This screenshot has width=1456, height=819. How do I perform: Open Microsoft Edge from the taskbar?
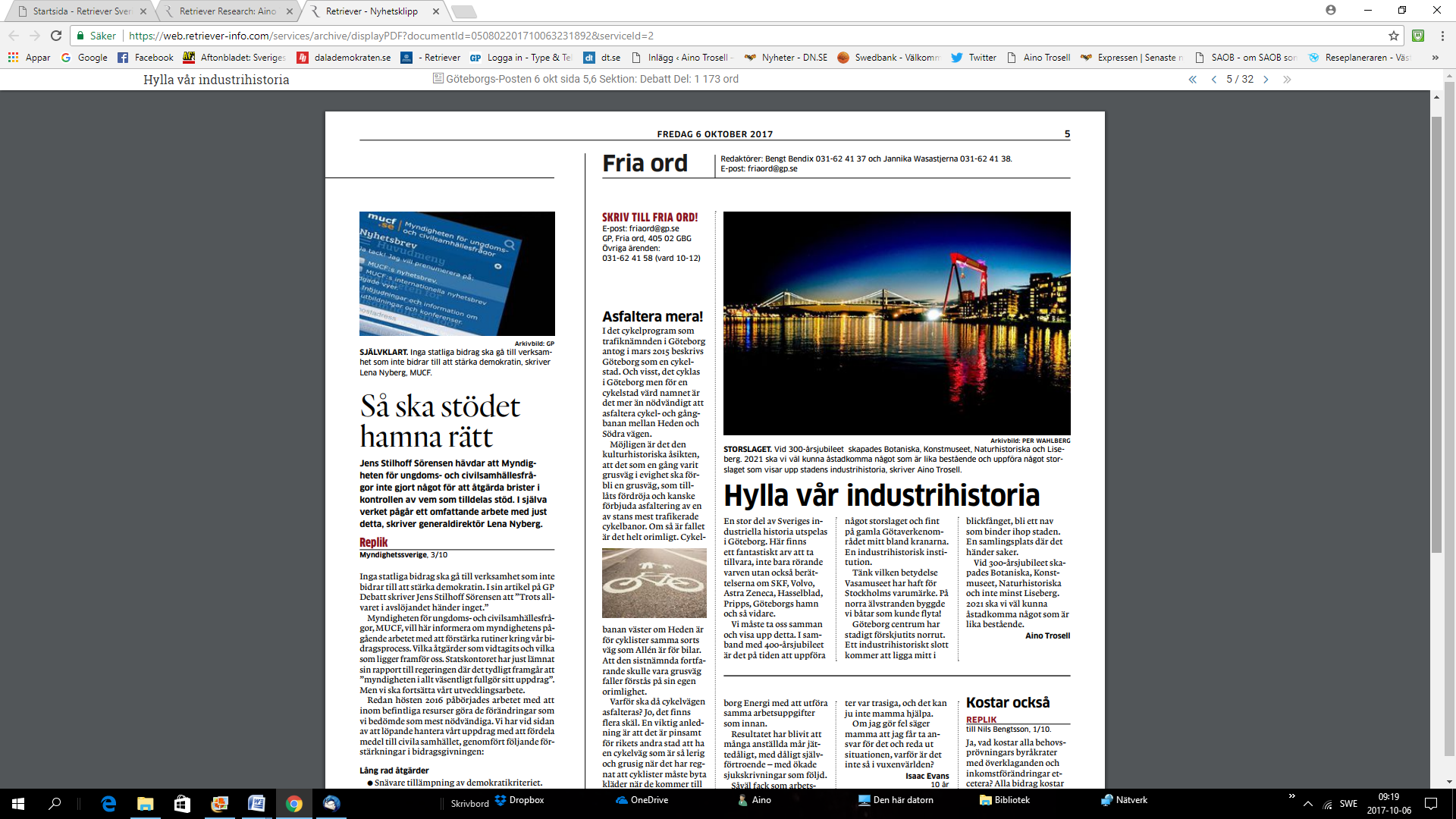(x=108, y=804)
